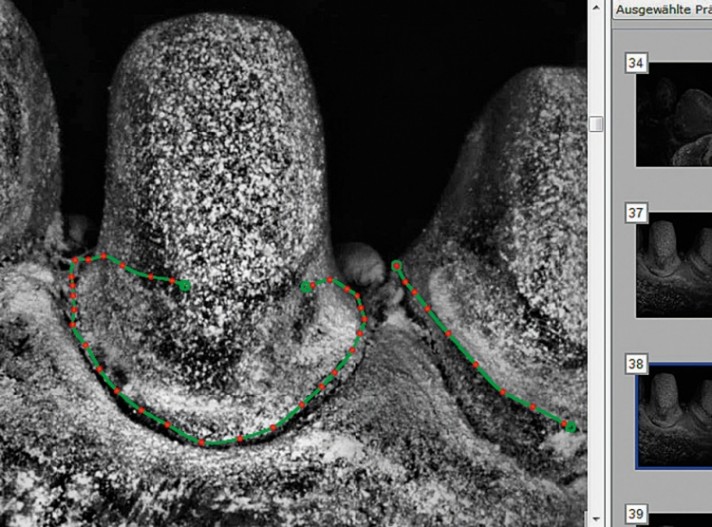Select upper green end handle of right tooth margin line
712x527 pixels.
click(x=396, y=265)
